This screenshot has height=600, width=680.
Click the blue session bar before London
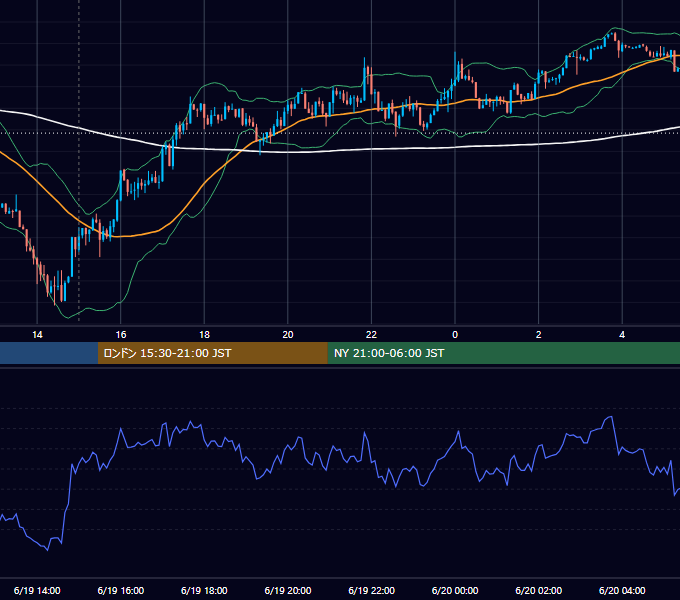[x=49, y=353]
